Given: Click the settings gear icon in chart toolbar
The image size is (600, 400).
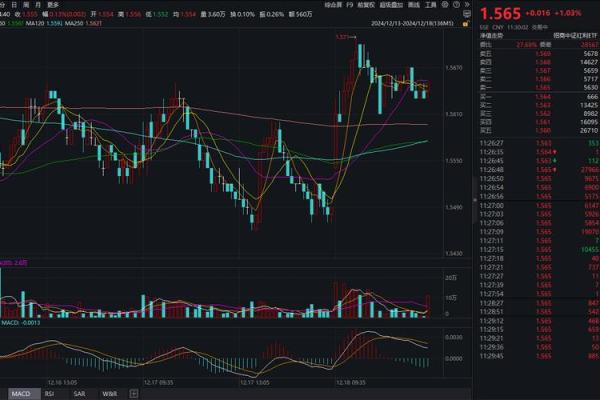Looking at the screenshot, I should 445,5.
